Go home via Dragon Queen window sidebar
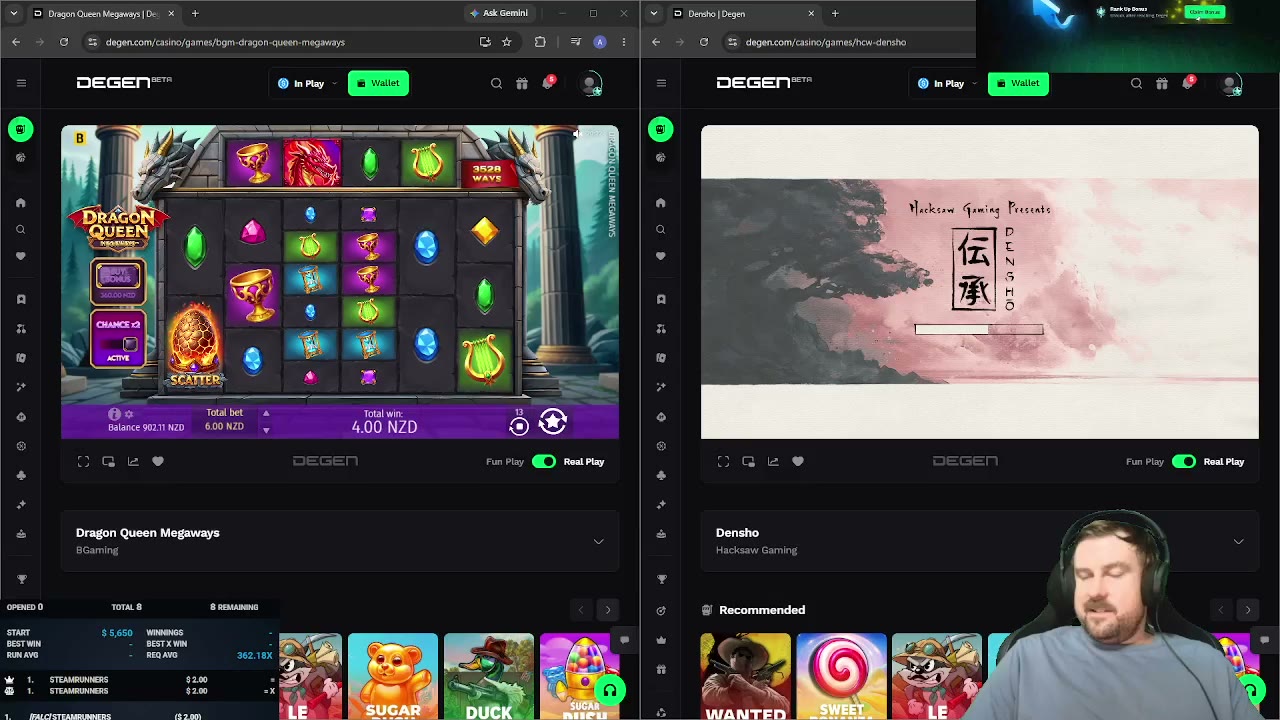Image resolution: width=1280 pixels, height=720 pixels. click(x=20, y=203)
